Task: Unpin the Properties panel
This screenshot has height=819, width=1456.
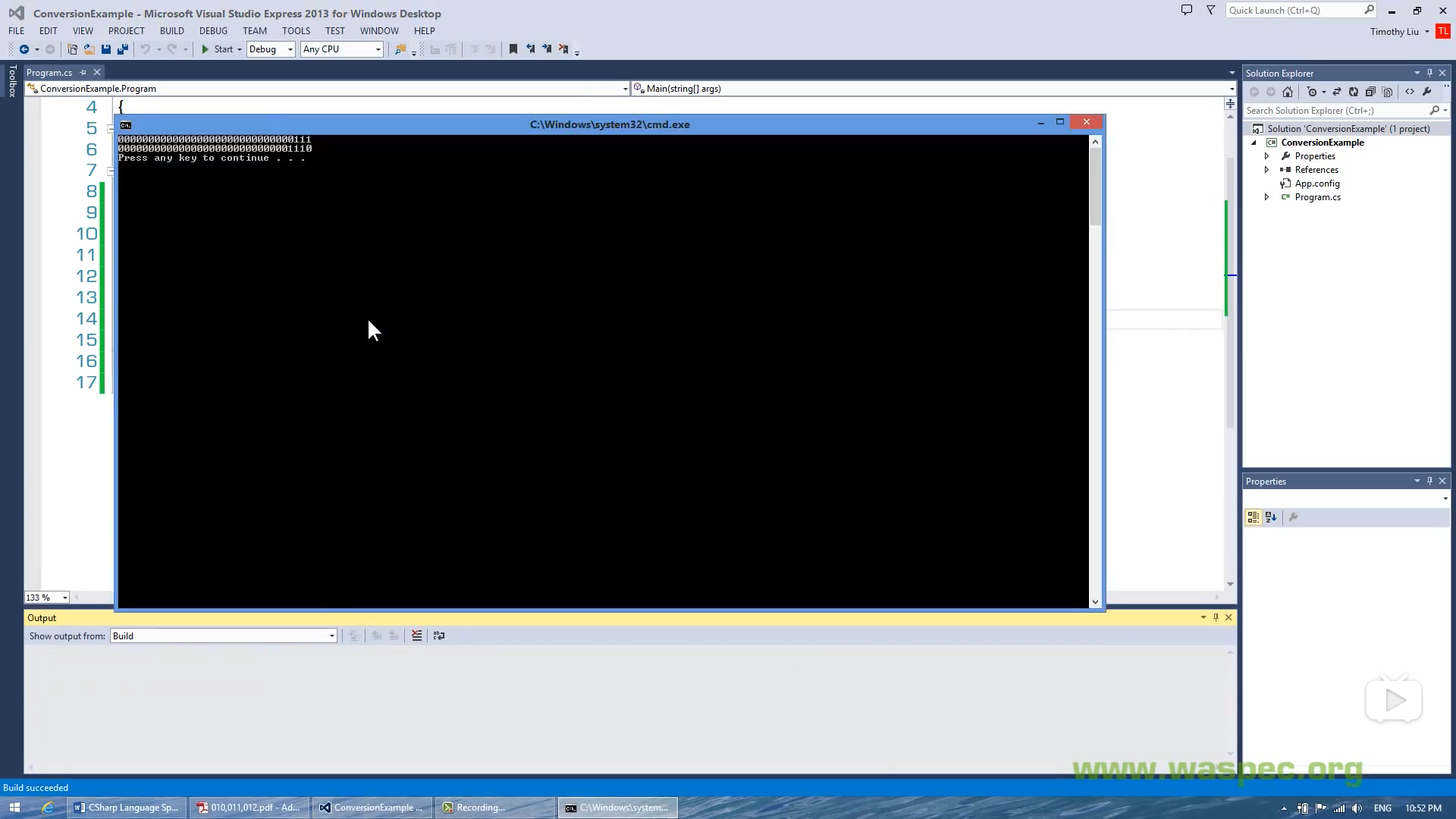Action: [1429, 481]
